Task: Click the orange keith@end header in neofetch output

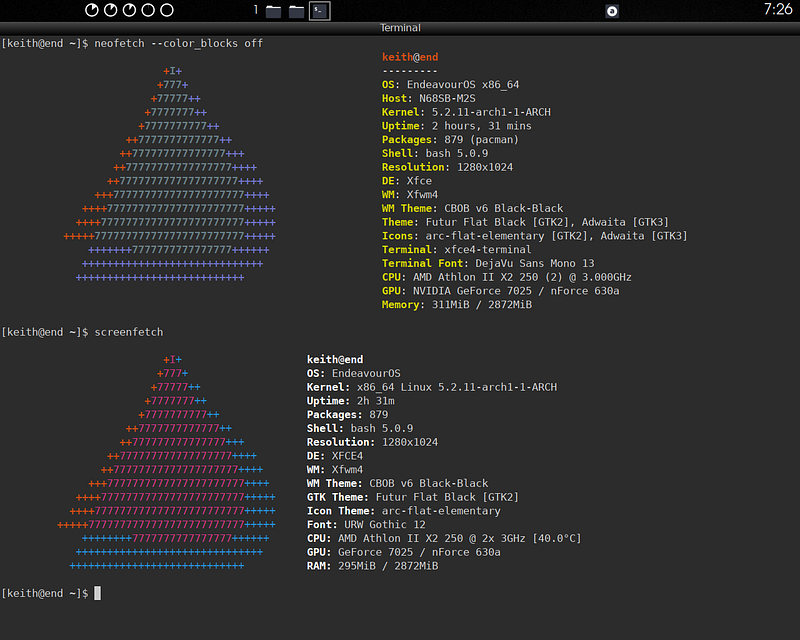Action: [x=410, y=58]
